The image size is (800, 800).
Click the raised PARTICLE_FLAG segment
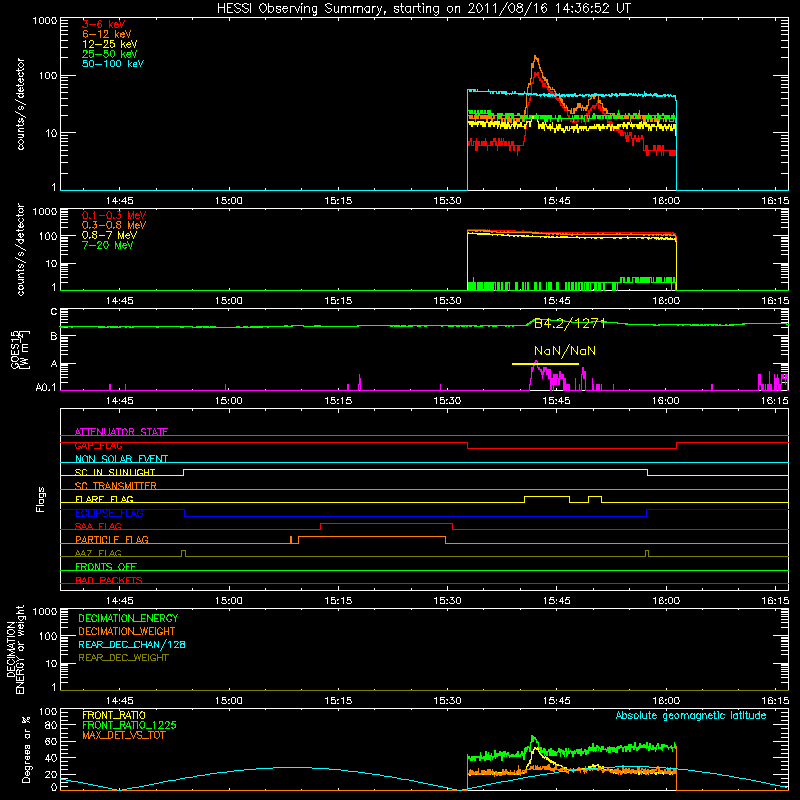pos(371,537)
